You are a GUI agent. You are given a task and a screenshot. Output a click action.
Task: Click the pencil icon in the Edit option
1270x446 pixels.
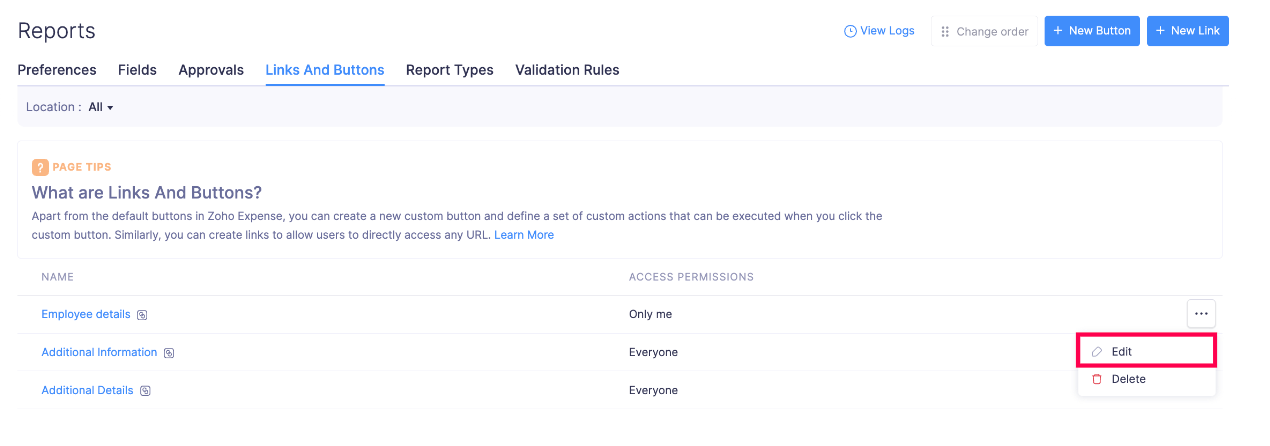coord(1097,352)
